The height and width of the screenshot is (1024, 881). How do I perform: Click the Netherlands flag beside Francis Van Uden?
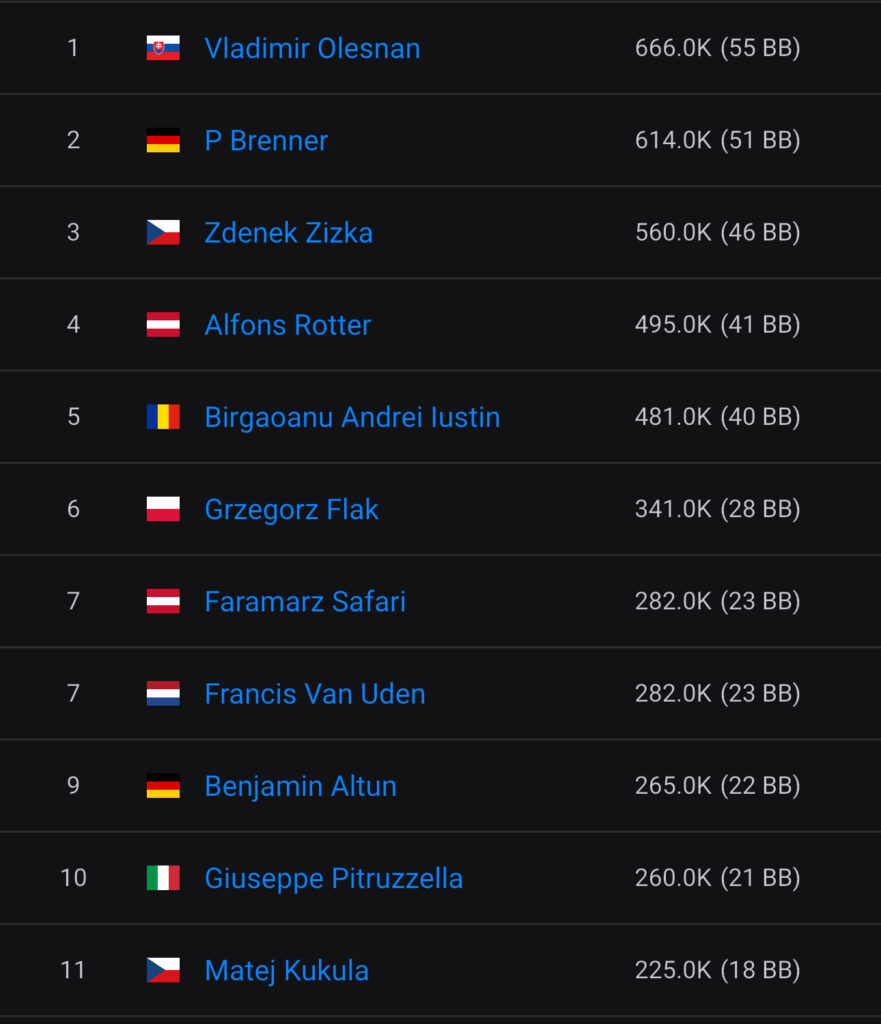pos(163,694)
